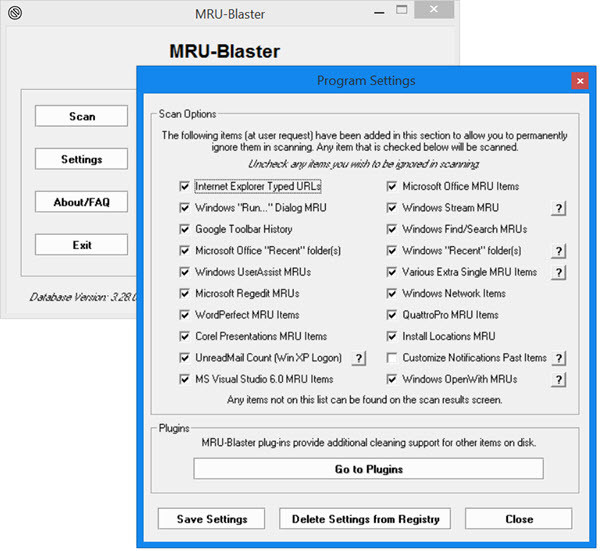600x551 pixels.
Task: Toggle Microsoft Office MRU Items checkbox
Action: pos(391,186)
